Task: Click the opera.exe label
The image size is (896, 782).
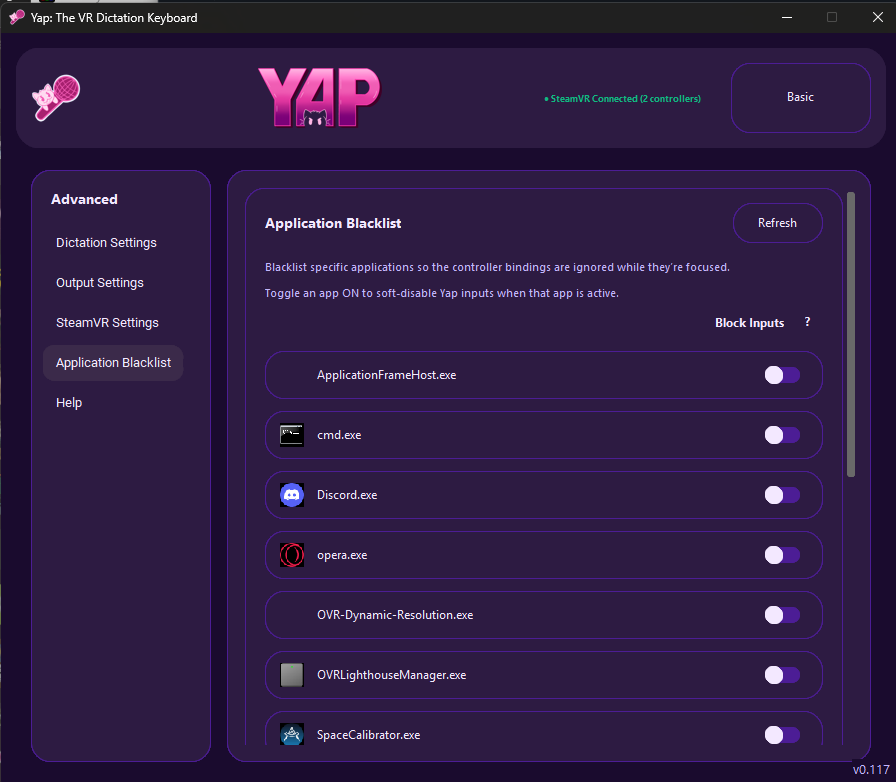Action: (342, 555)
